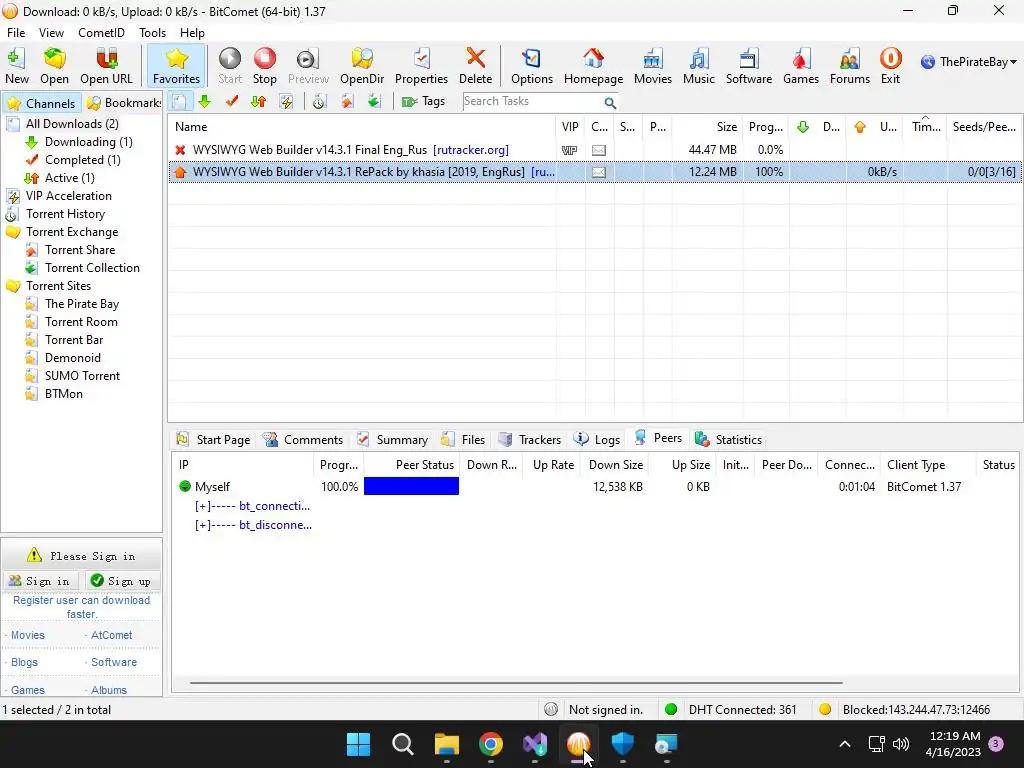
Task: Expand the bt_connecti... peer group
Action: point(252,506)
